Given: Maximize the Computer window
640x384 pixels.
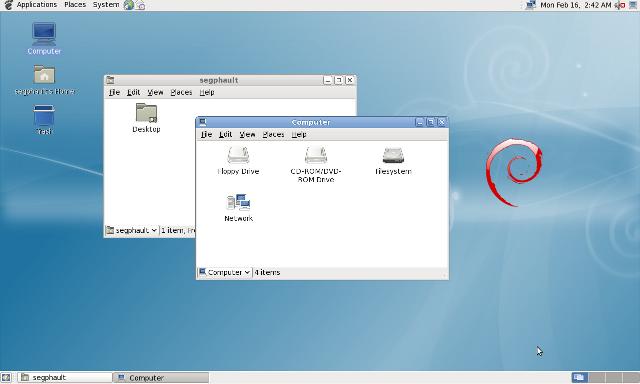Looking at the screenshot, I should click(431, 122).
